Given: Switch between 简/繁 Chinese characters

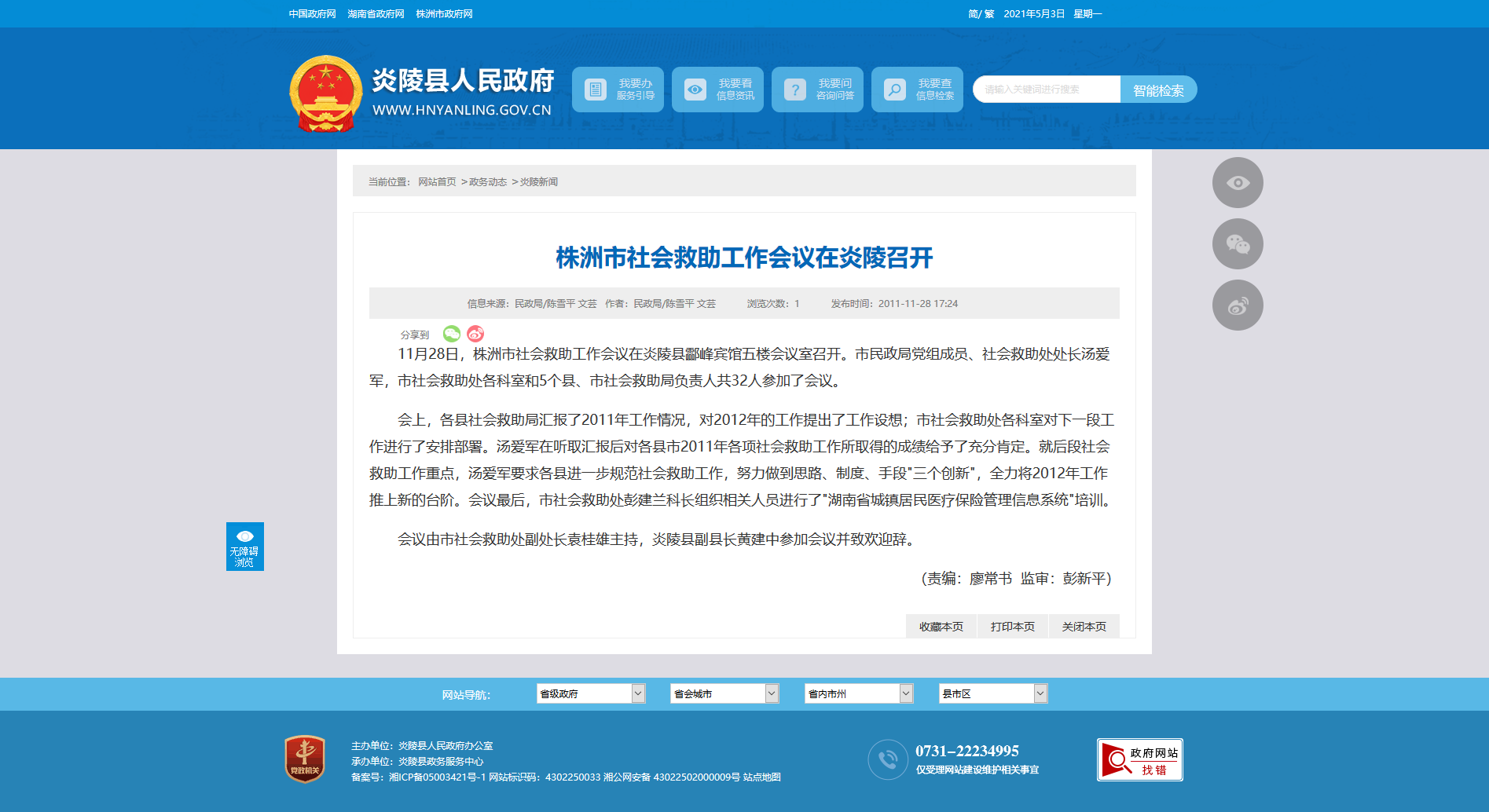Looking at the screenshot, I should (981, 14).
